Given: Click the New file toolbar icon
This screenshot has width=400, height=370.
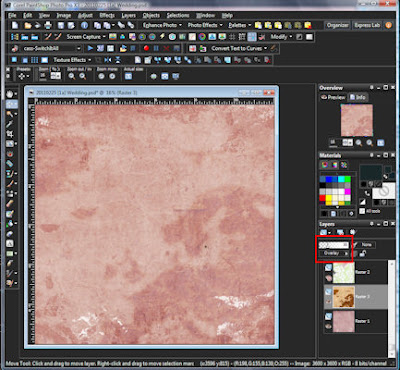Looking at the screenshot, I should [15, 25].
